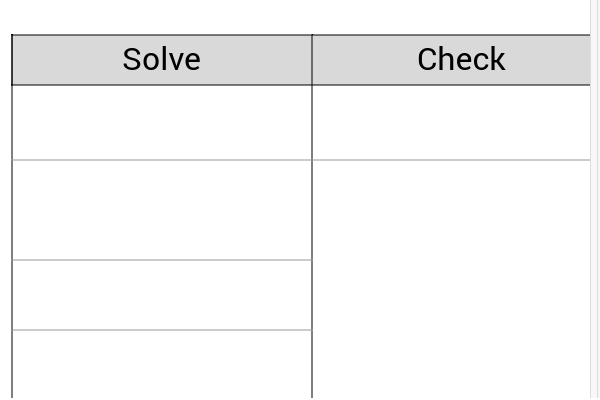600x400 pixels.
Task: Click the Check column header cell
Action: [x=451, y=60]
